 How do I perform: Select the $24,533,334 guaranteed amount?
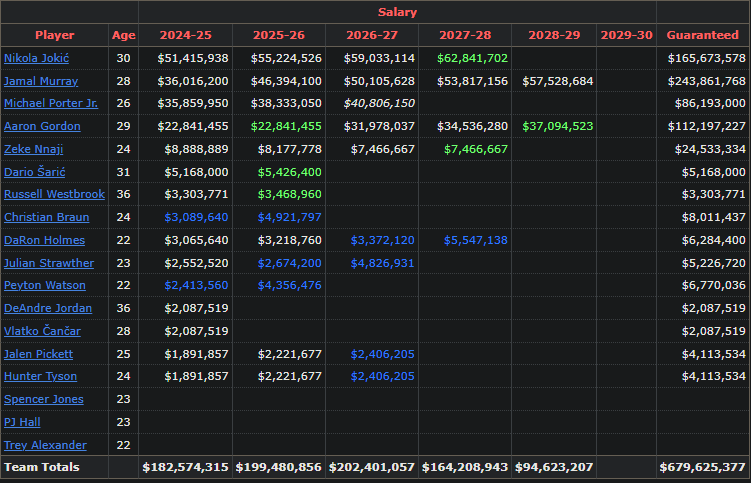pyautogui.click(x=710, y=149)
